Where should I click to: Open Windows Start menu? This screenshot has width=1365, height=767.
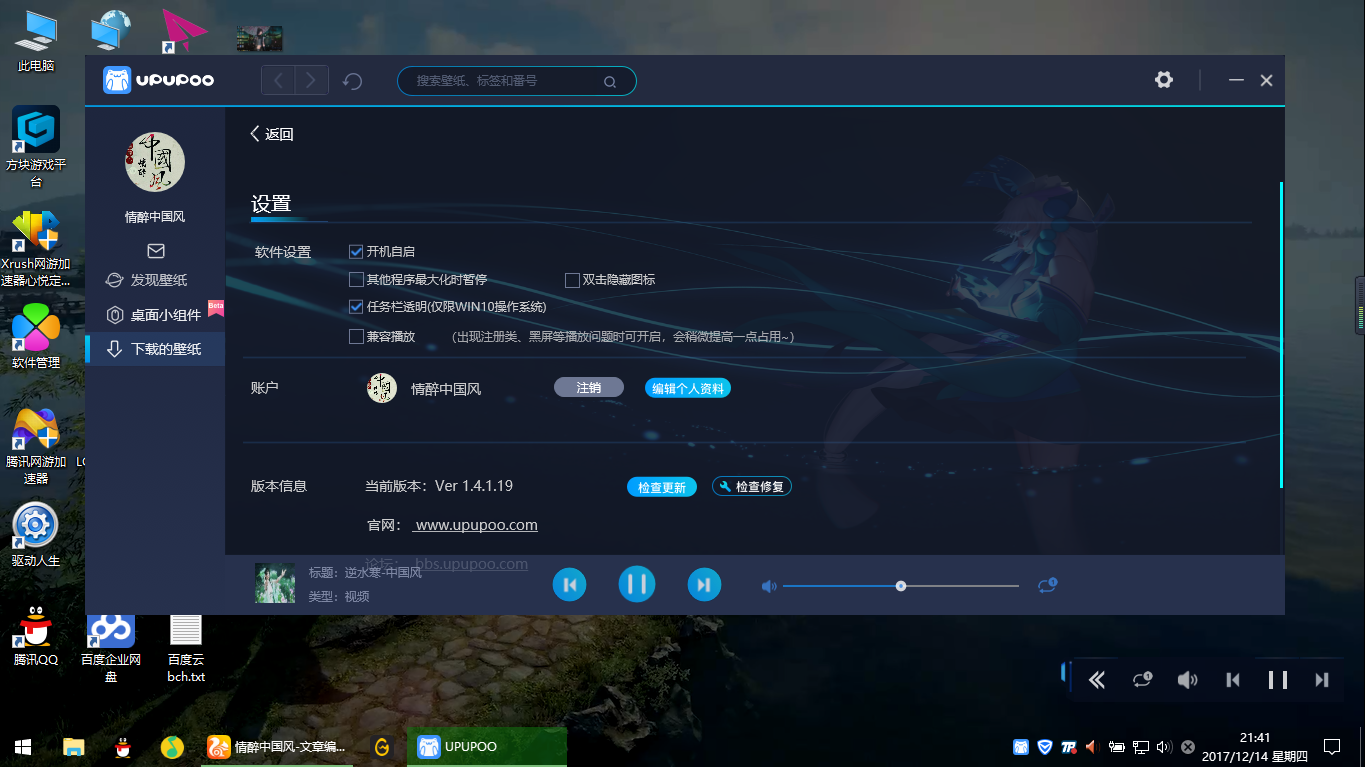point(23,747)
